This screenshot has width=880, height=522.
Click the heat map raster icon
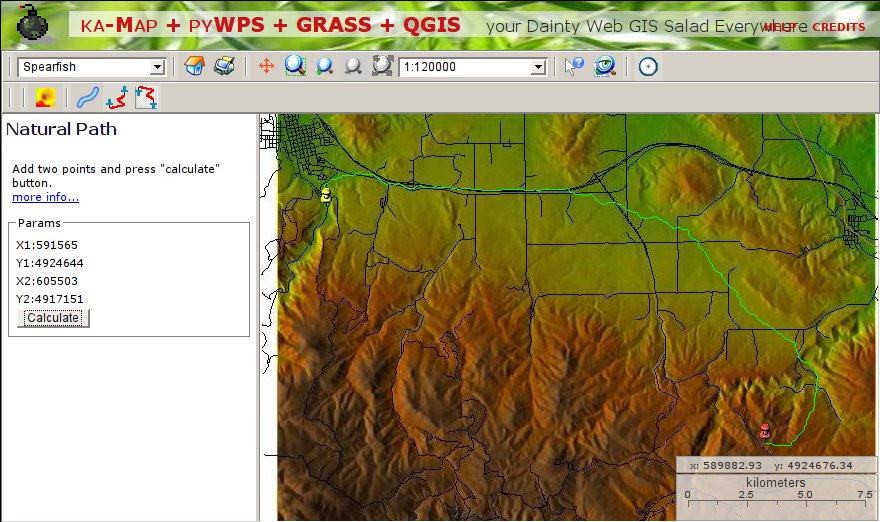45,98
